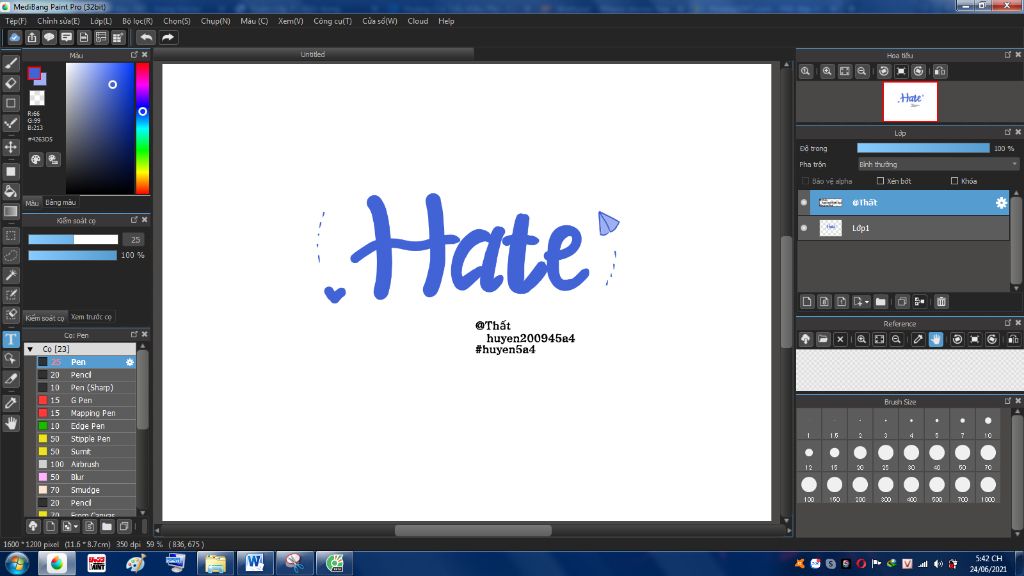Toggle visibility of @Thất layer
The height and width of the screenshot is (576, 1024).
(804, 202)
